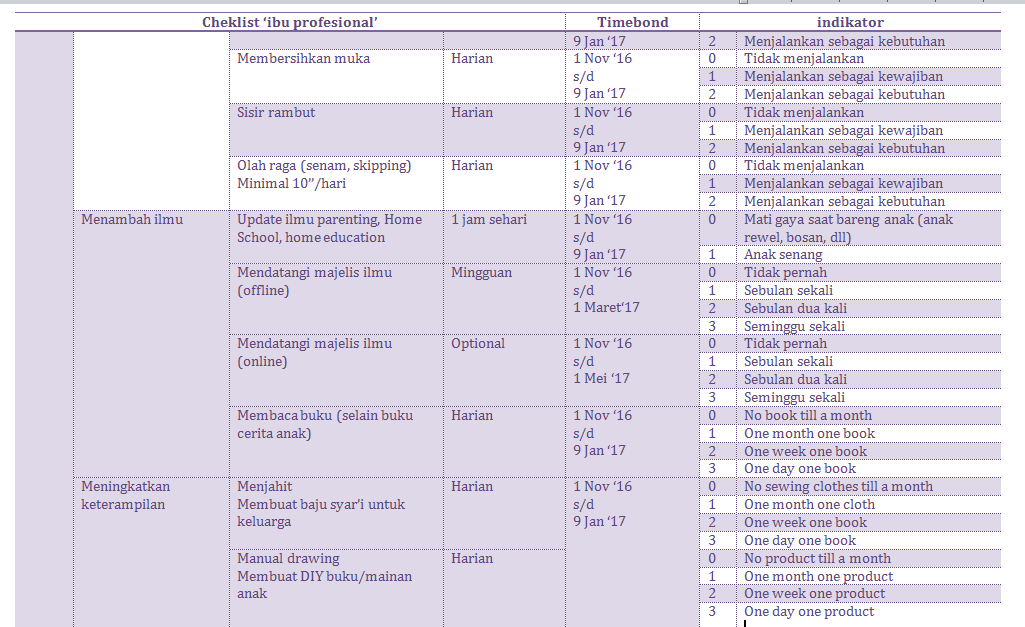Click 'Sebulan sekali' in online majelis row

[788, 362]
